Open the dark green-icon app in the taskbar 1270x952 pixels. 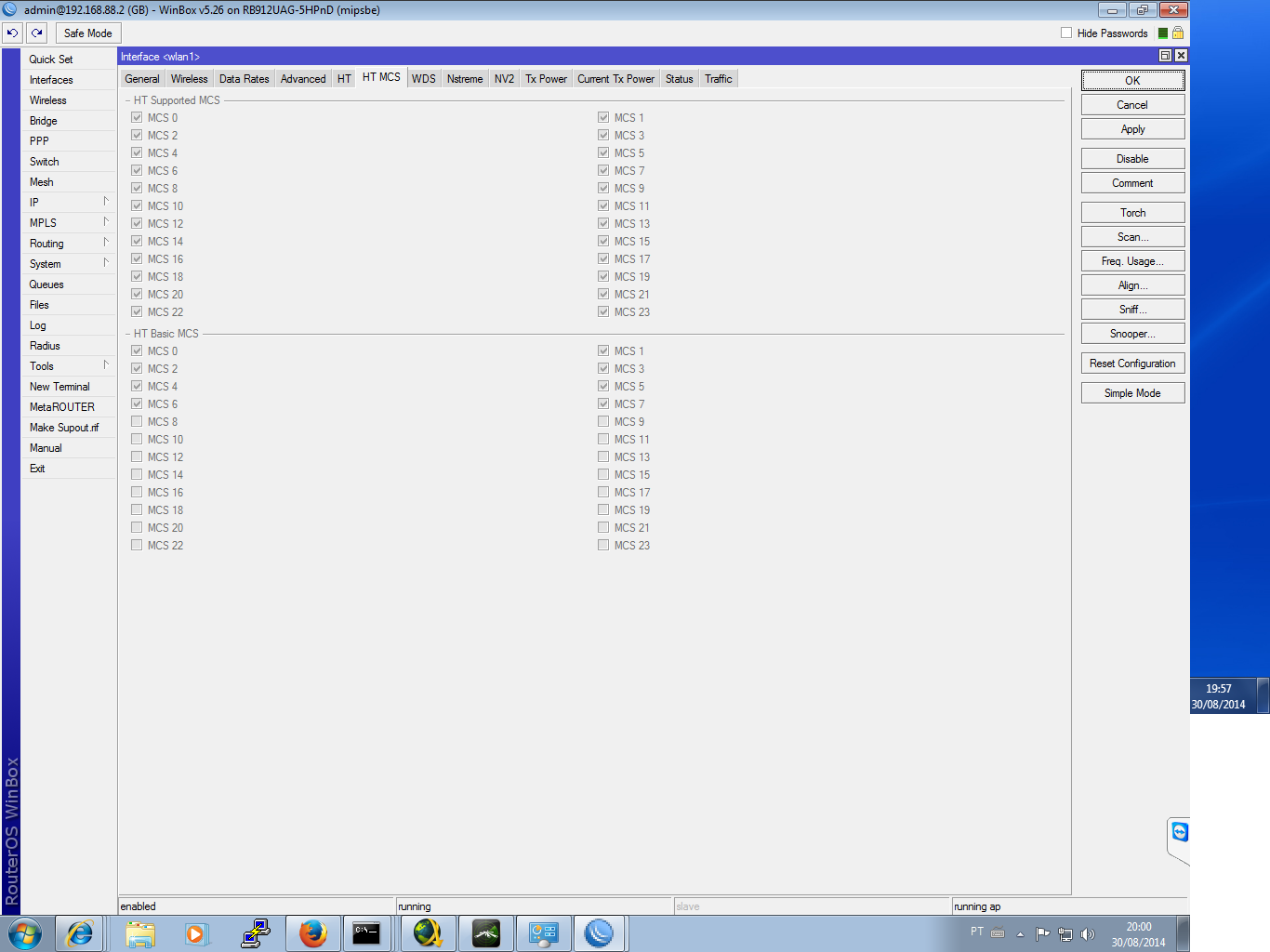pyautogui.click(x=486, y=933)
